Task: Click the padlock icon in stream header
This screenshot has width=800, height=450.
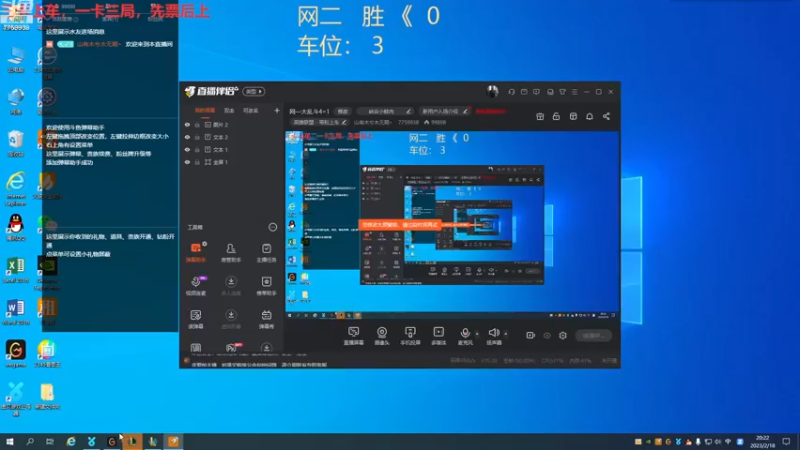Action: click(x=556, y=116)
